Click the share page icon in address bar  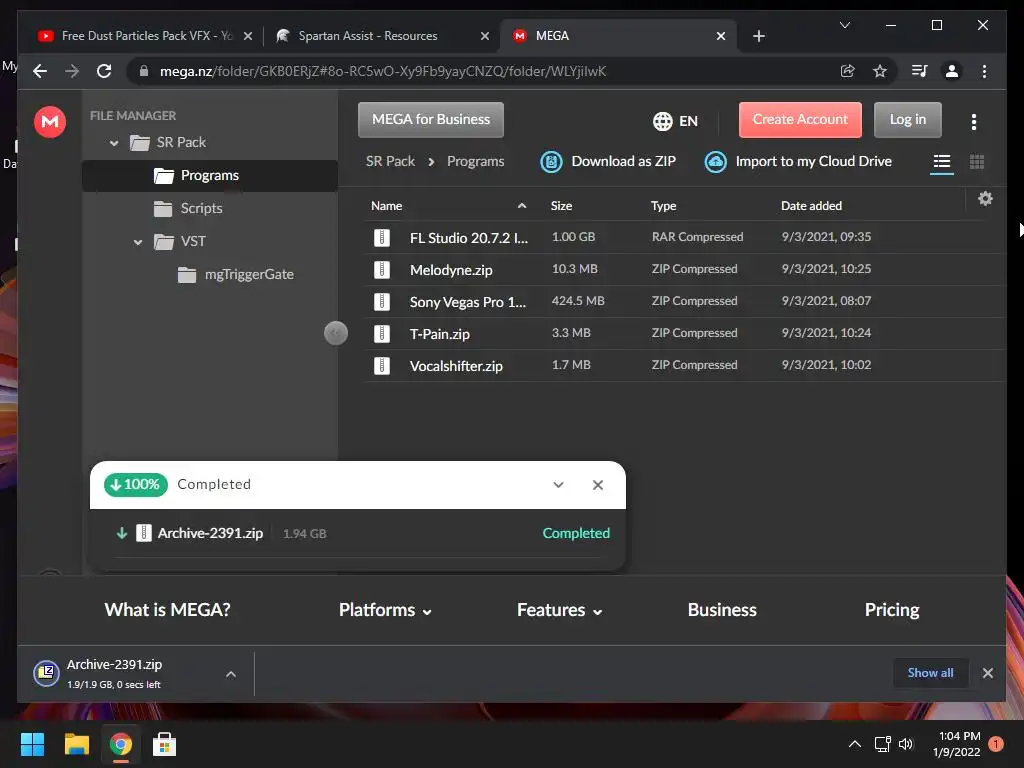[x=848, y=71]
